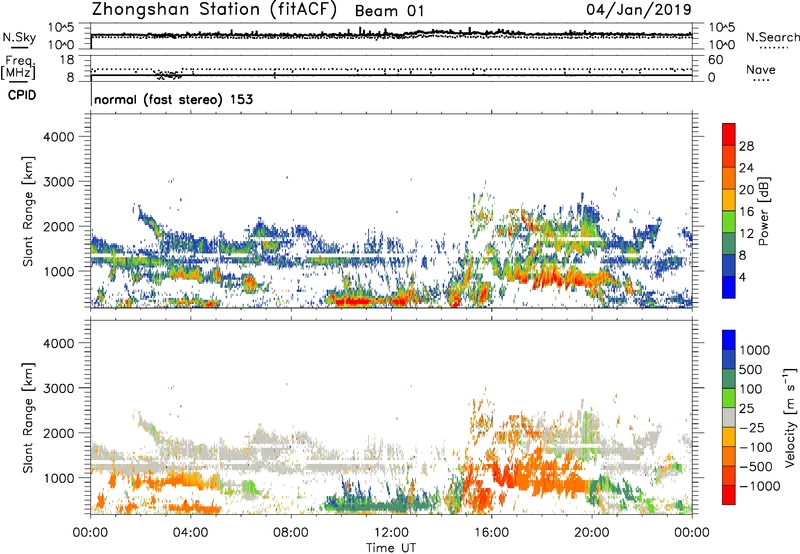The image size is (800, 554).
Task: Select the 'Beam 01' label
Action: pos(389,11)
